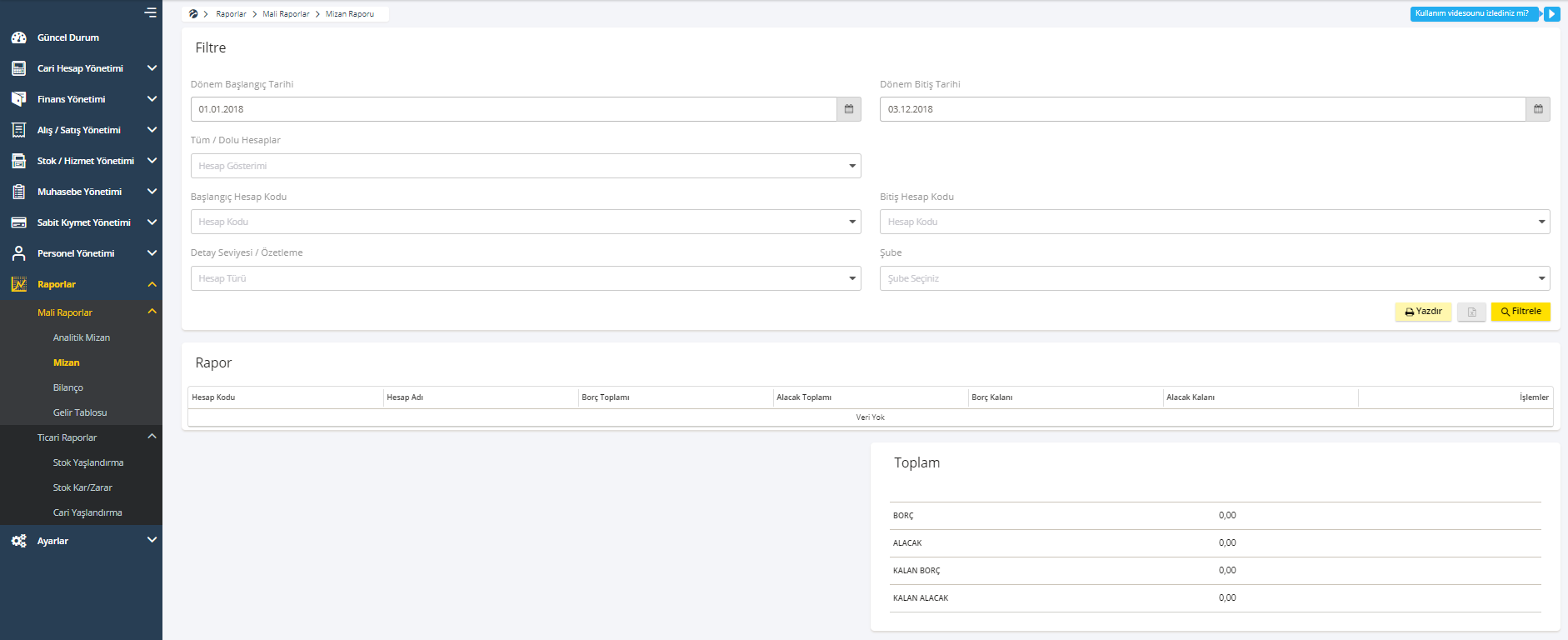The width and height of the screenshot is (1568, 640).
Task: Click the home icon in breadcrumb
Action: (193, 14)
